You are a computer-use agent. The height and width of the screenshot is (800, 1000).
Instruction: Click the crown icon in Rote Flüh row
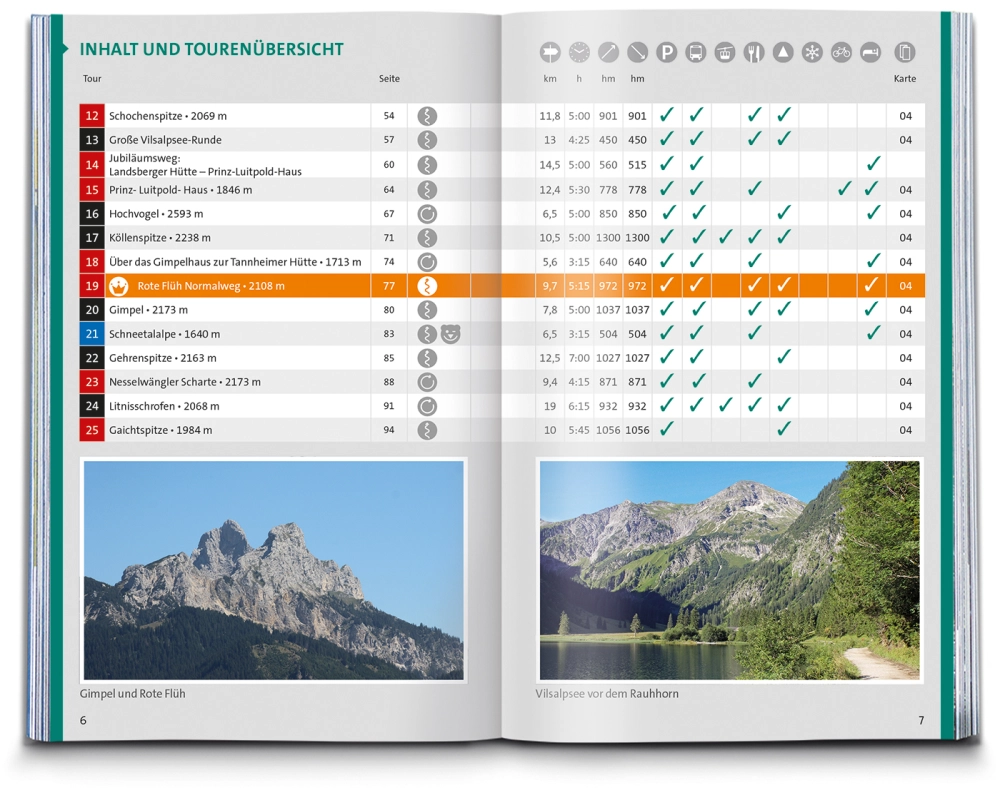119,286
